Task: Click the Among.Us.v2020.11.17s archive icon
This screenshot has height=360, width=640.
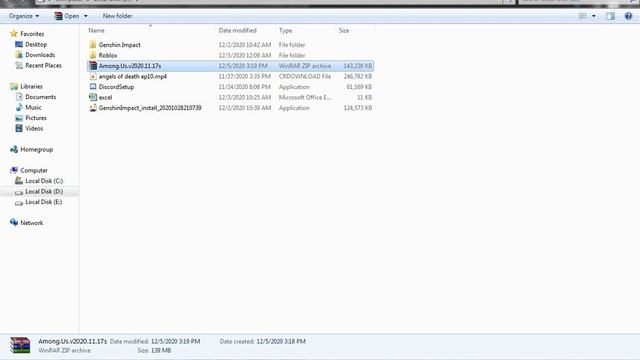Action: pos(93,66)
